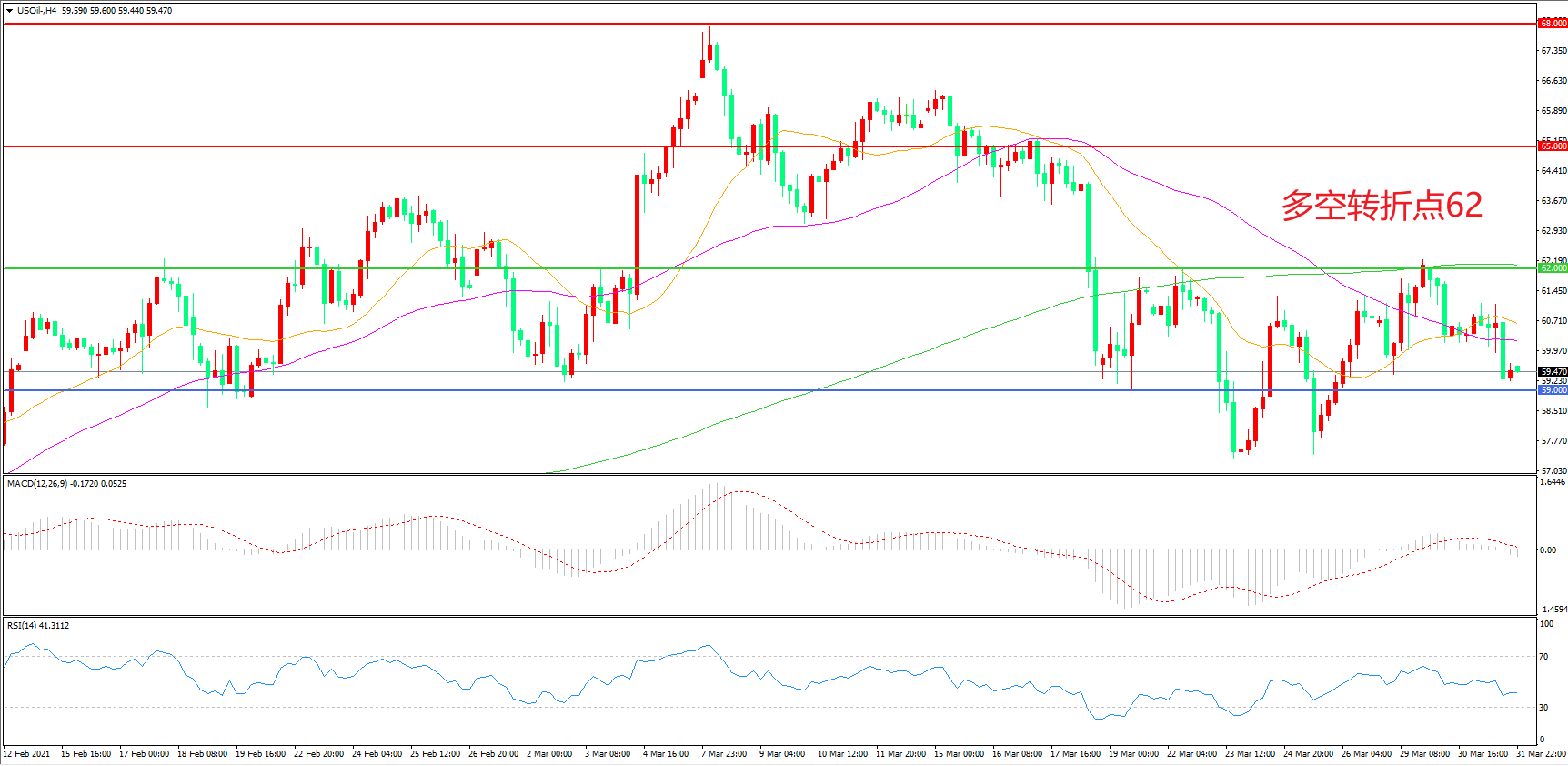1568x766 pixels.
Task: Click the 7 Mar 23:00 time axis label
Action: point(724,754)
